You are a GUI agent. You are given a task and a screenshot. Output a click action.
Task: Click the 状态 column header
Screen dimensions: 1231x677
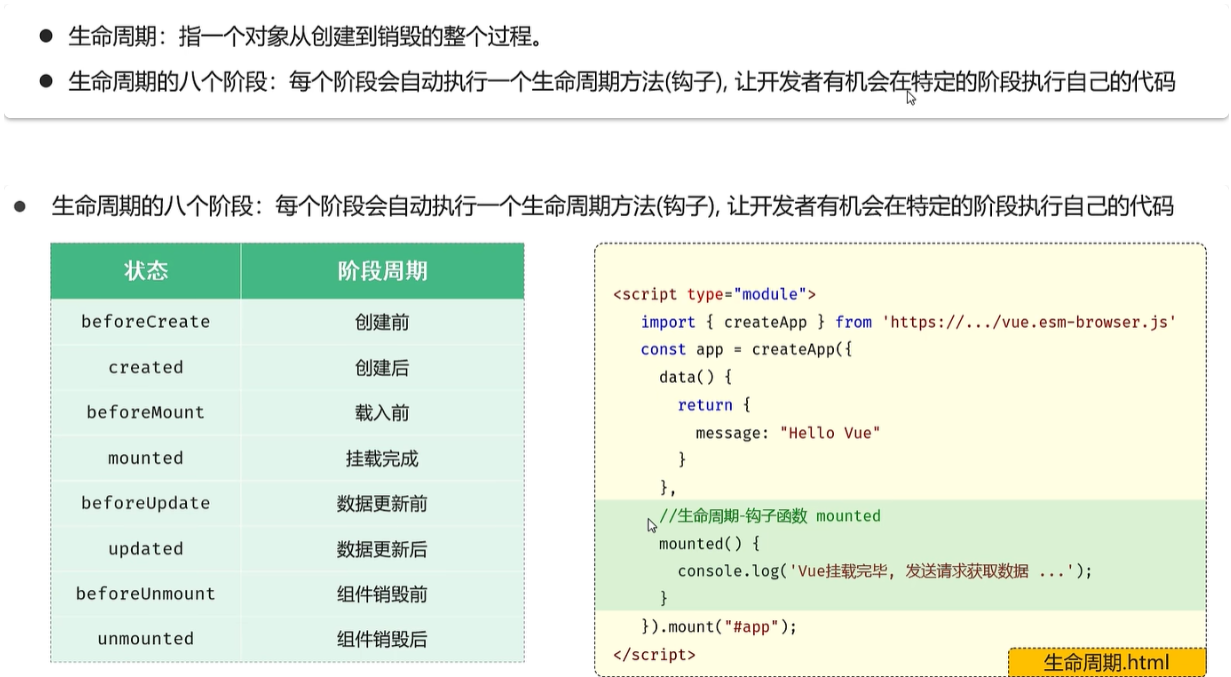click(146, 271)
